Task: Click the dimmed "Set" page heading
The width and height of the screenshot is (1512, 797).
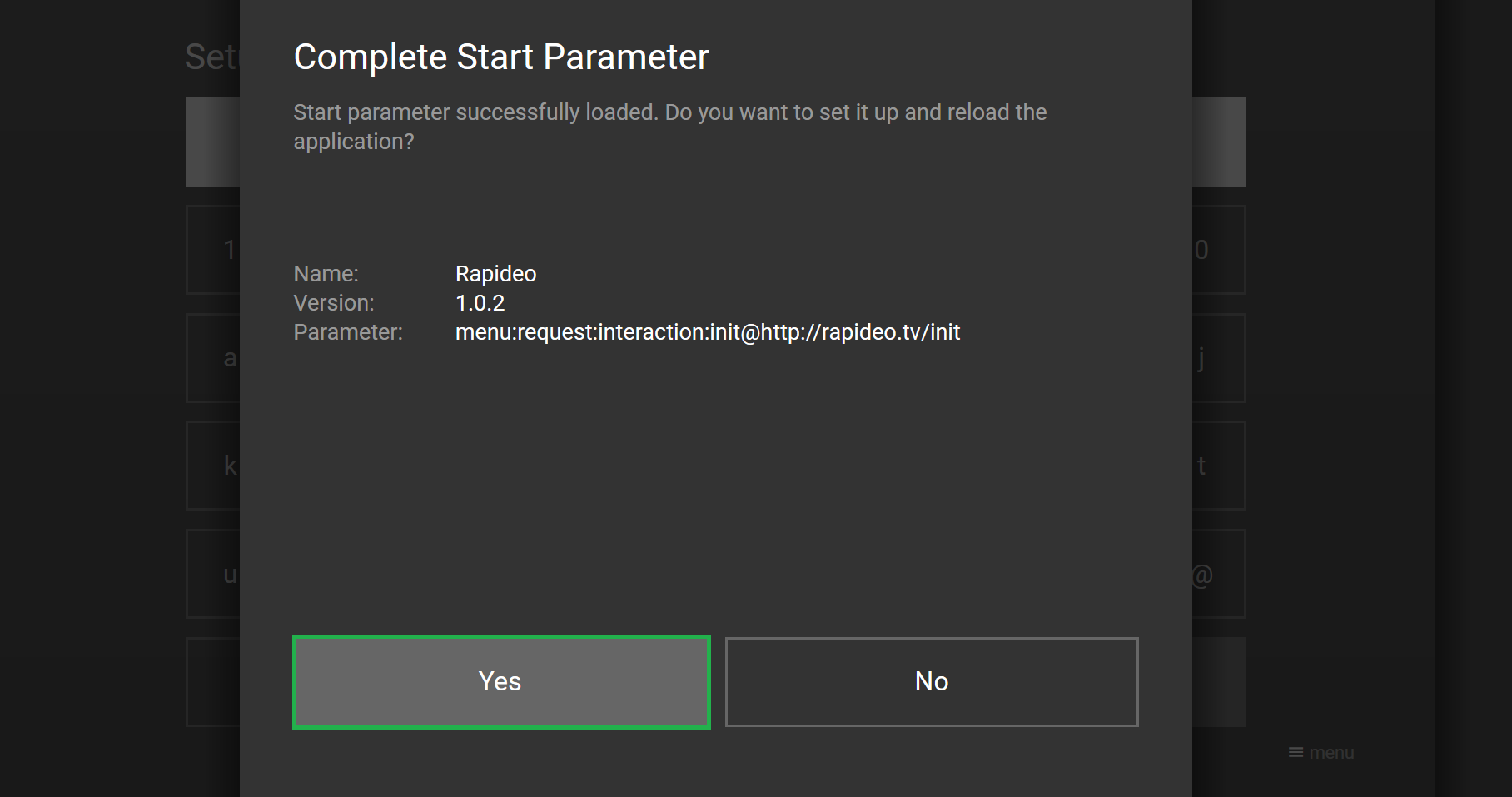Action: click(212, 57)
